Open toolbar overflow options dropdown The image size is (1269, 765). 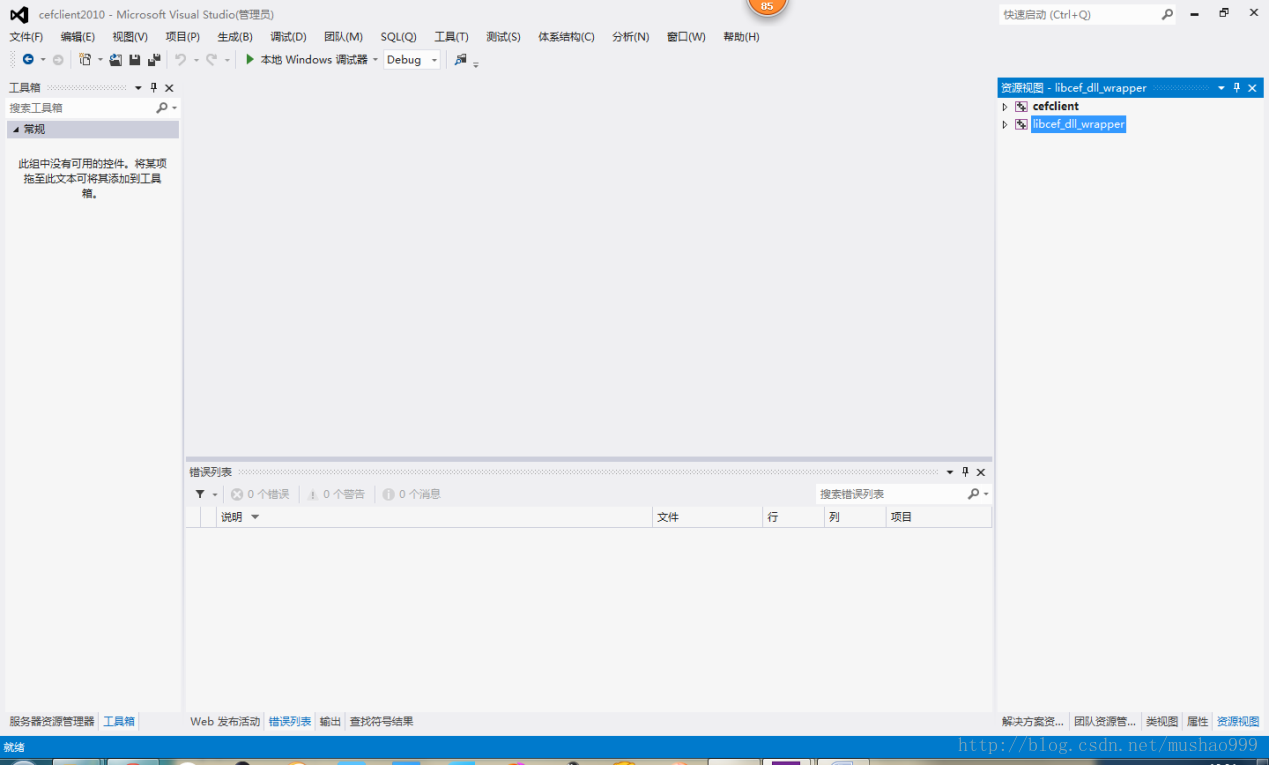[x=476, y=63]
